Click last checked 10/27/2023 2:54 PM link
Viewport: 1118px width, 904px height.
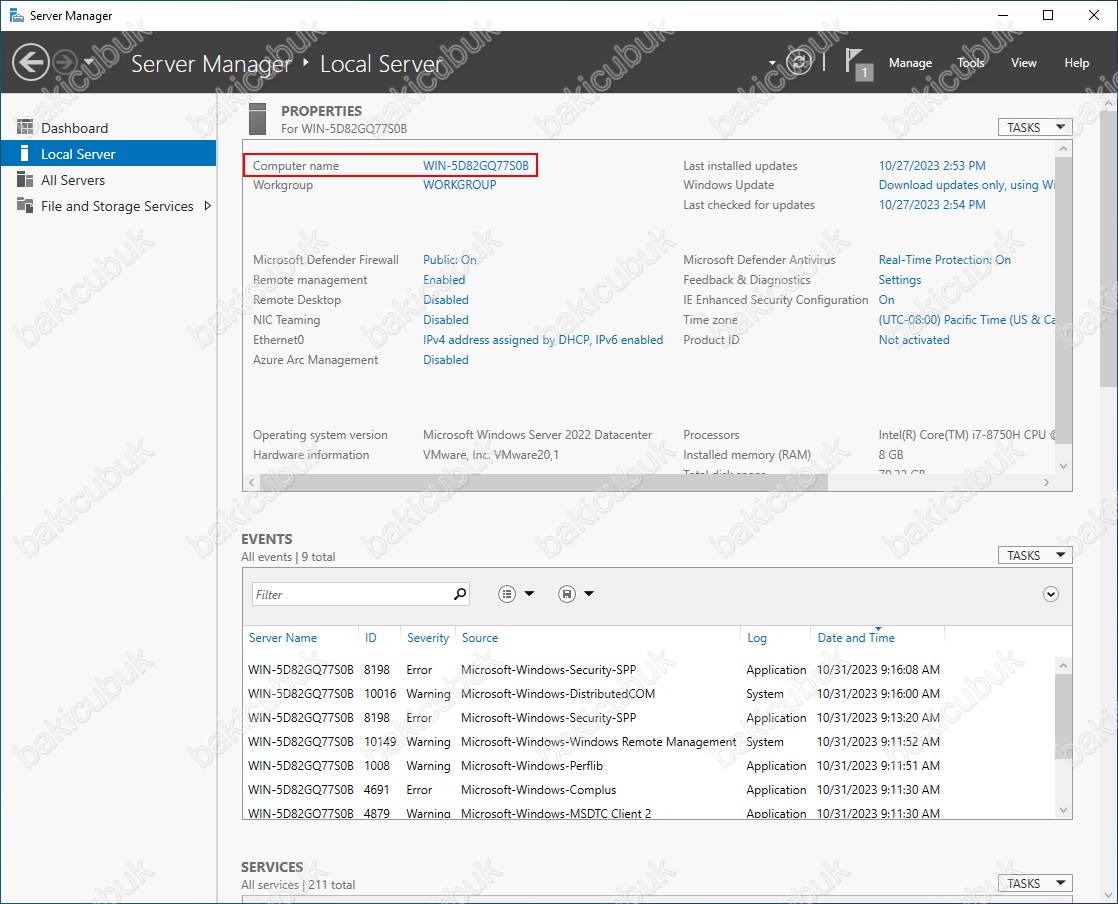tap(932, 205)
